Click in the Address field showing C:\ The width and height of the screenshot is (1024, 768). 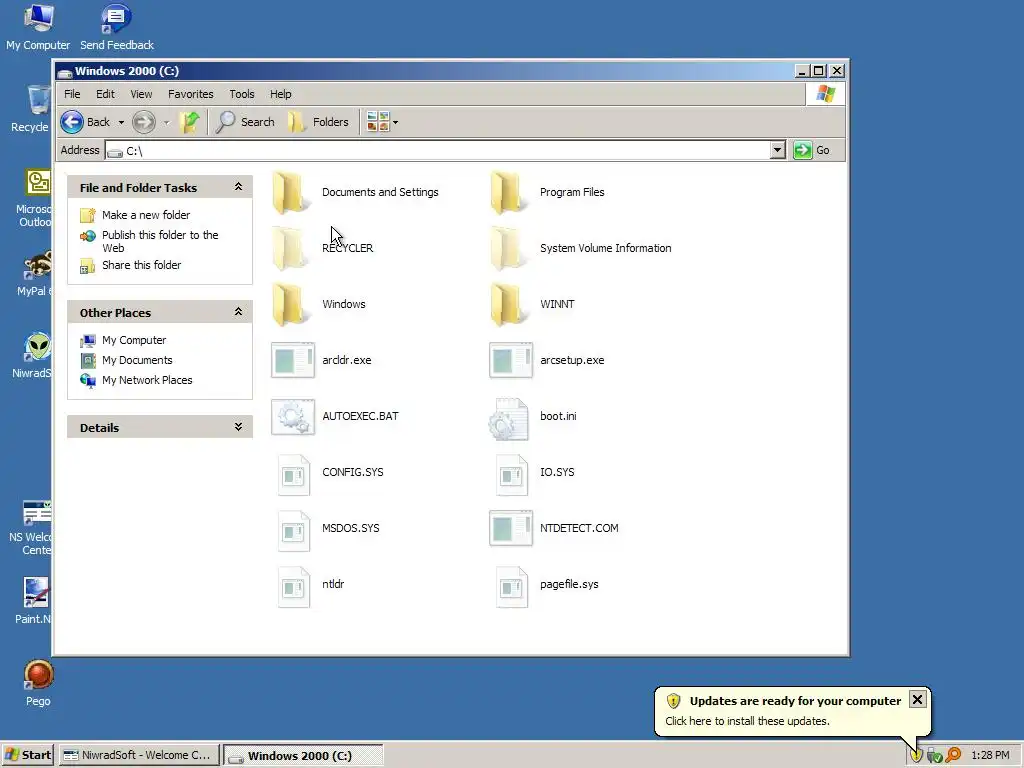tap(438, 151)
